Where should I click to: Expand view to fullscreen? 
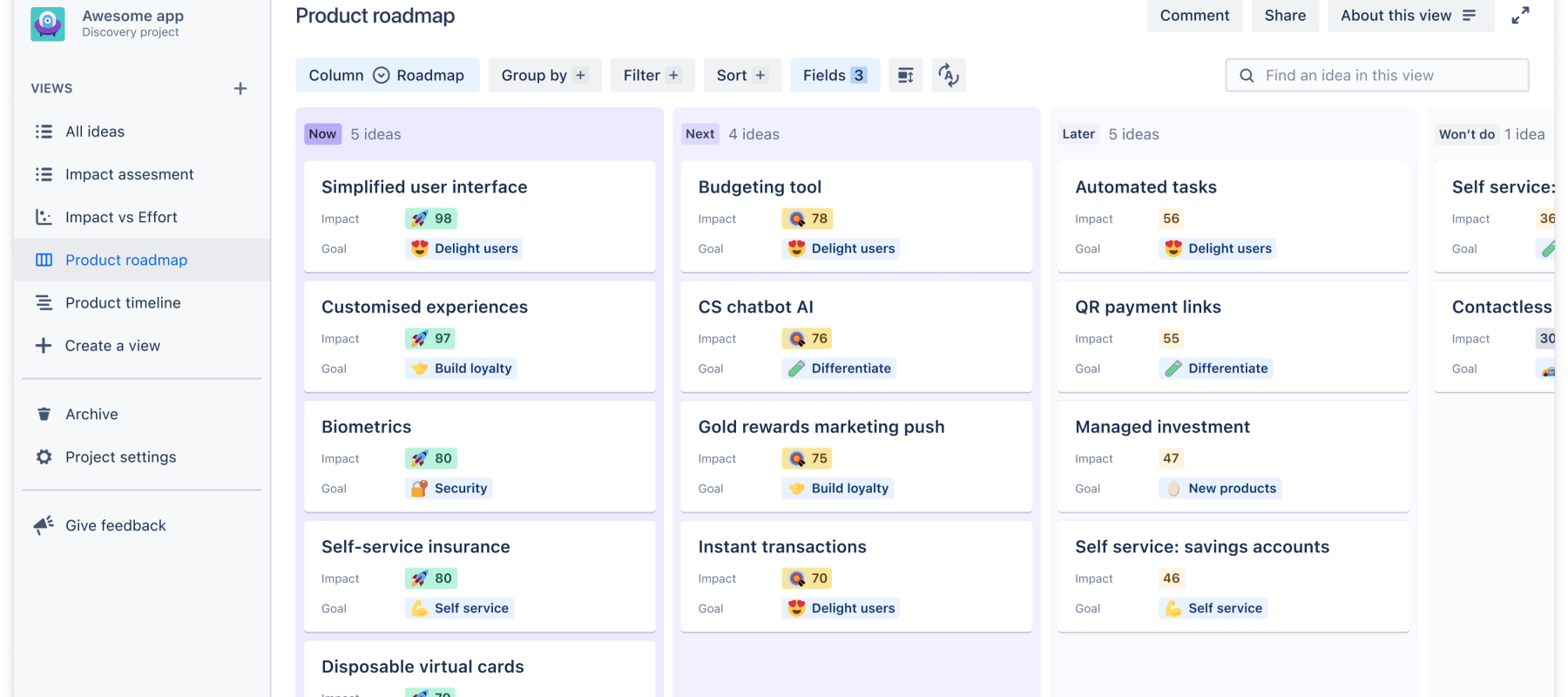(1520, 16)
